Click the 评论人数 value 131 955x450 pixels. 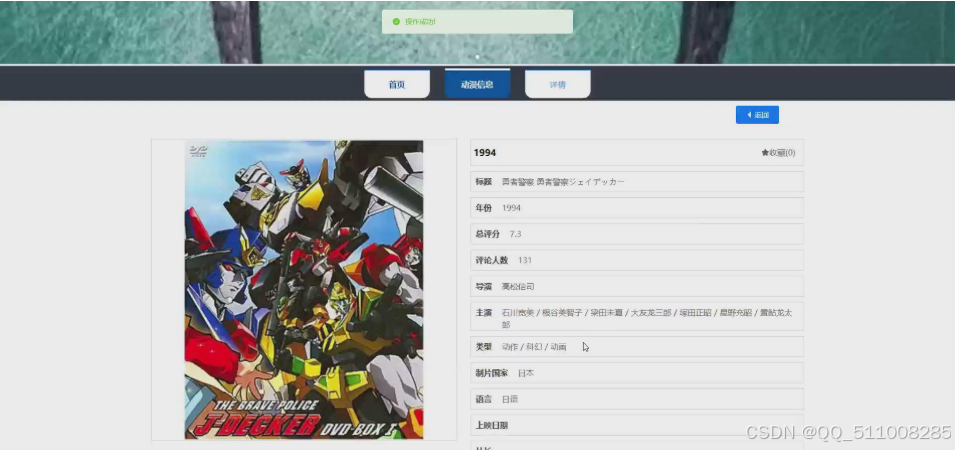point(524,260)
